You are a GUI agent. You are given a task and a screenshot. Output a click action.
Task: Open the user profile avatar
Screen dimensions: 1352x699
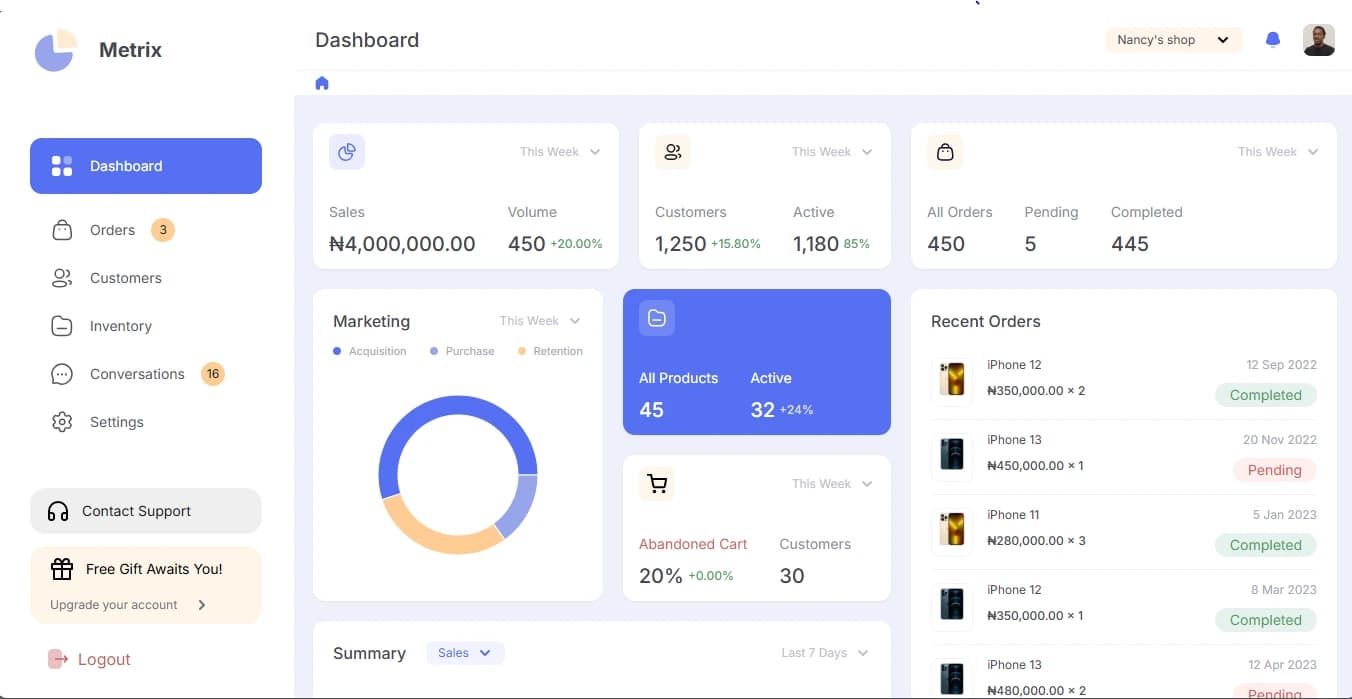(1318, 40)
